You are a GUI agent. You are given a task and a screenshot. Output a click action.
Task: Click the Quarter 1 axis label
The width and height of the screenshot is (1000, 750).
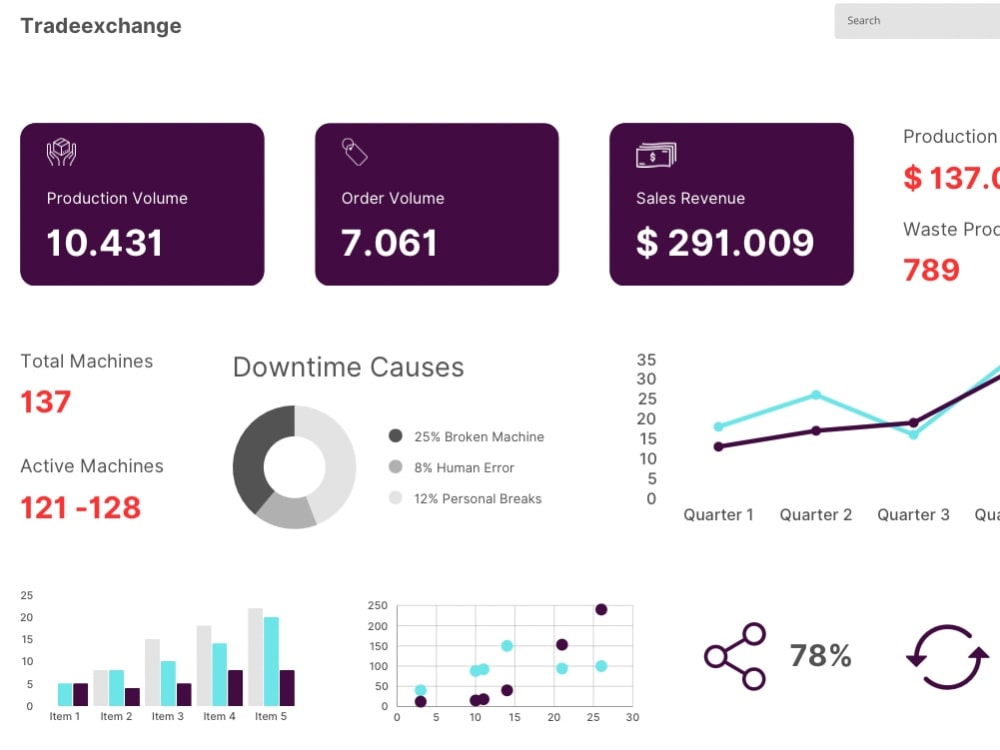click(x=718, y=515)
